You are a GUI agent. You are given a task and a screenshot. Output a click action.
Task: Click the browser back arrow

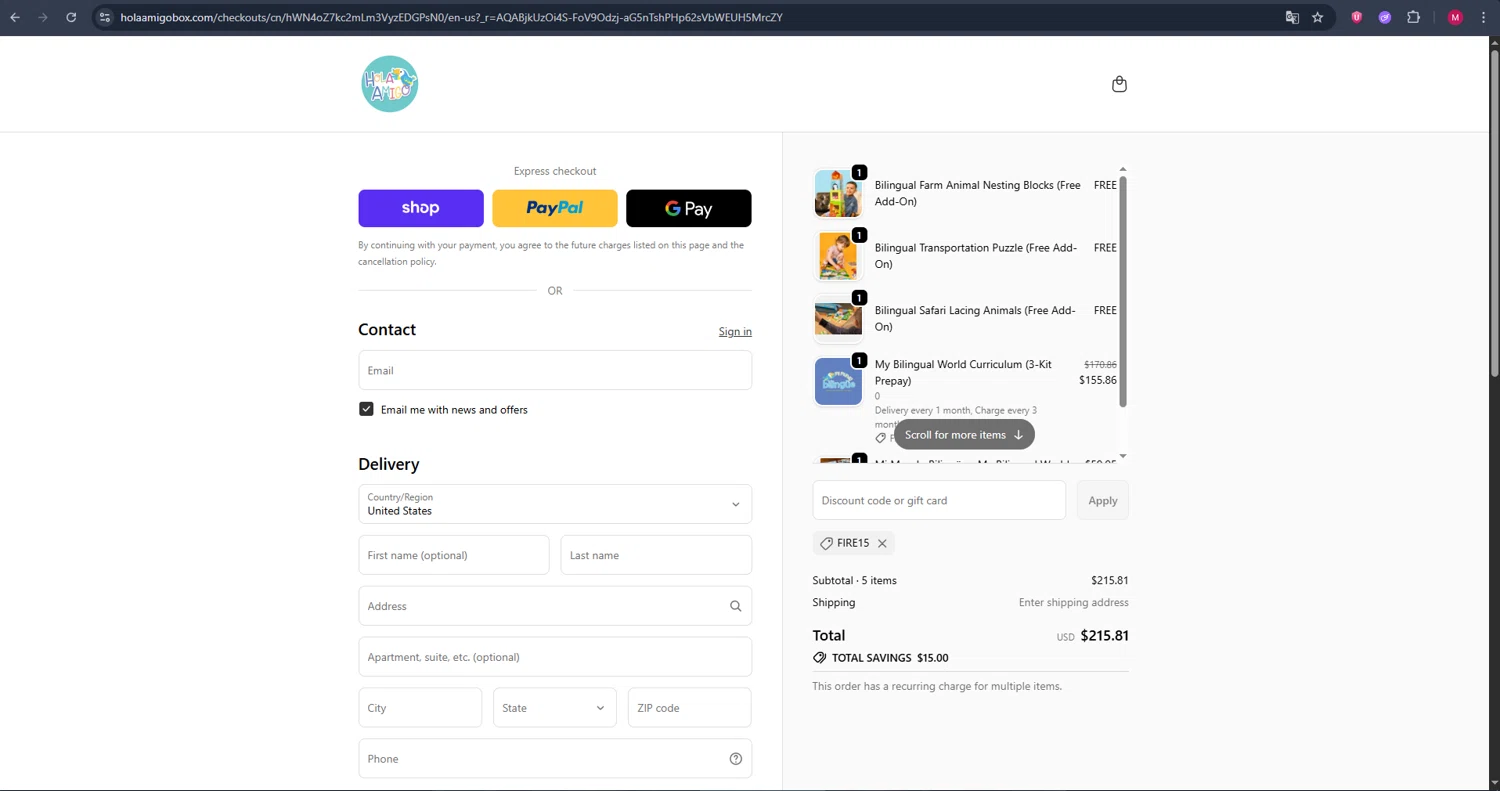pos(15,17)
